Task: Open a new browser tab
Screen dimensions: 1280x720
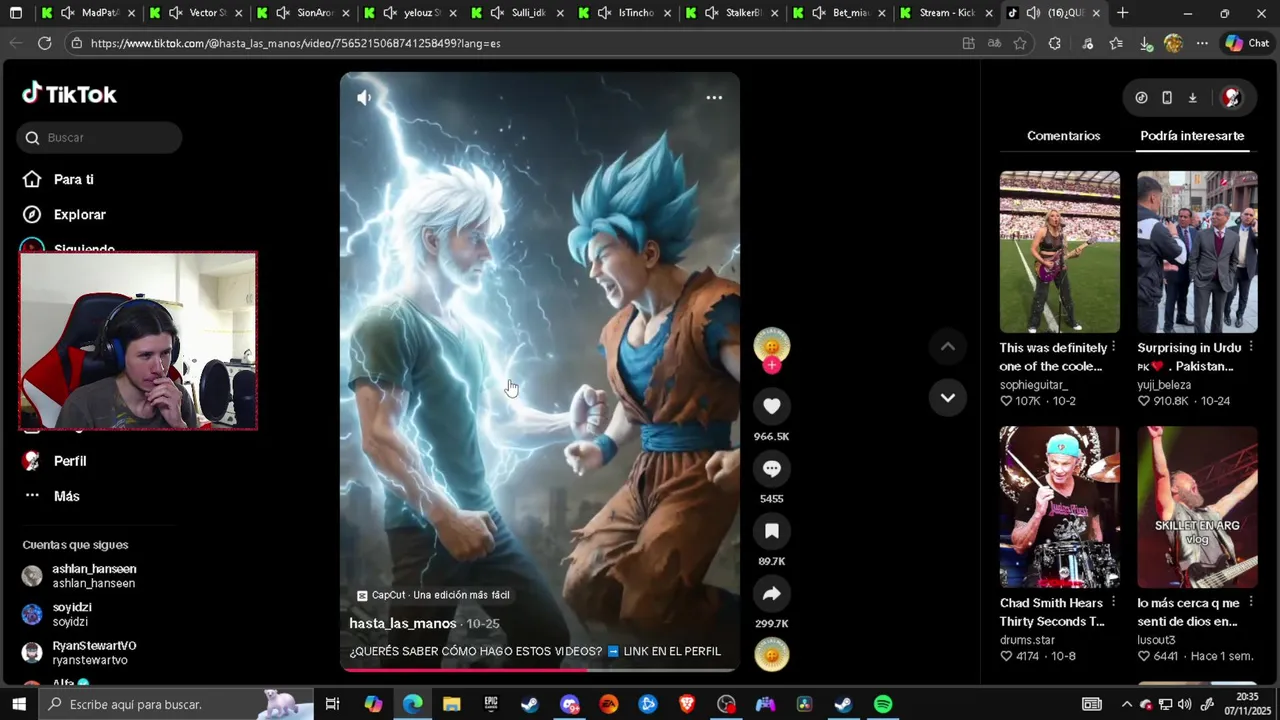Action: pos(1123,13)
